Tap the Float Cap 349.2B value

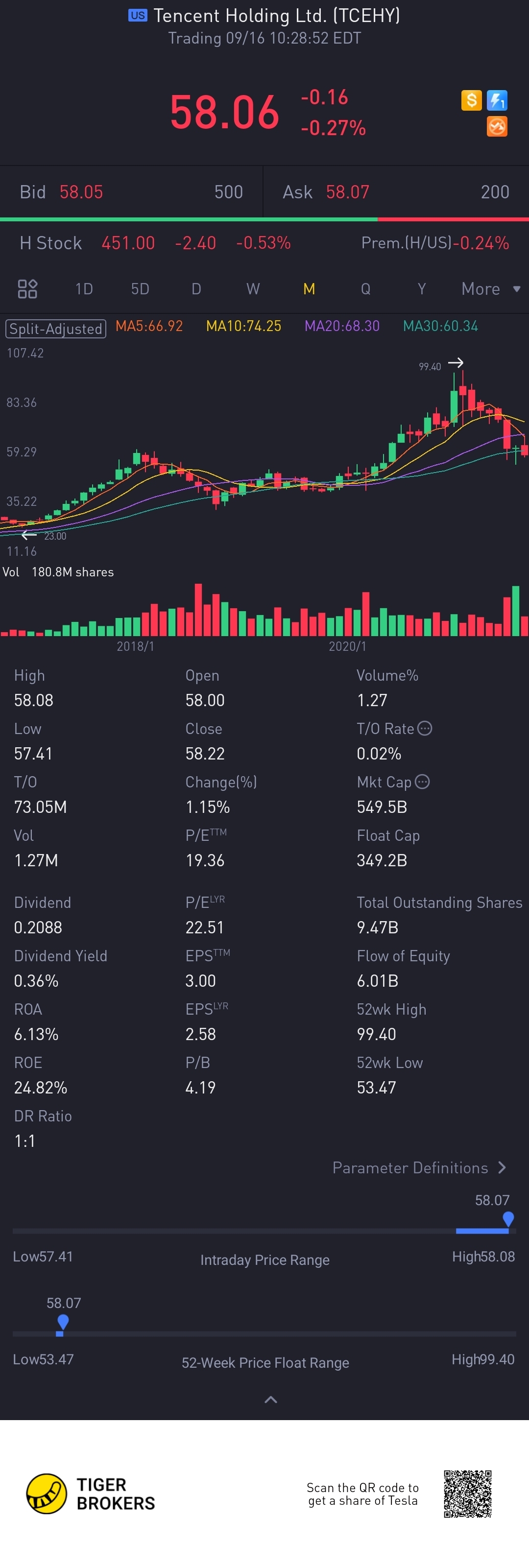point(382,860)
